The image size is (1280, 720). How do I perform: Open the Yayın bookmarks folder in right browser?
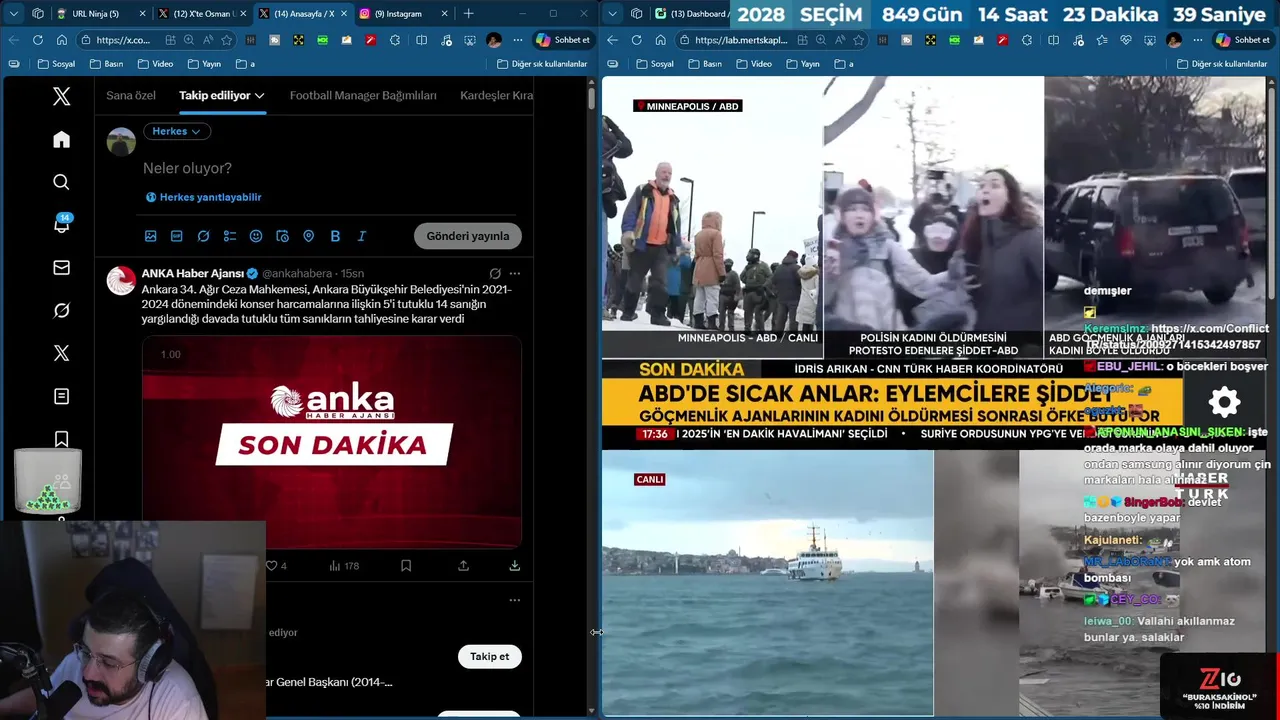point(803,64)
